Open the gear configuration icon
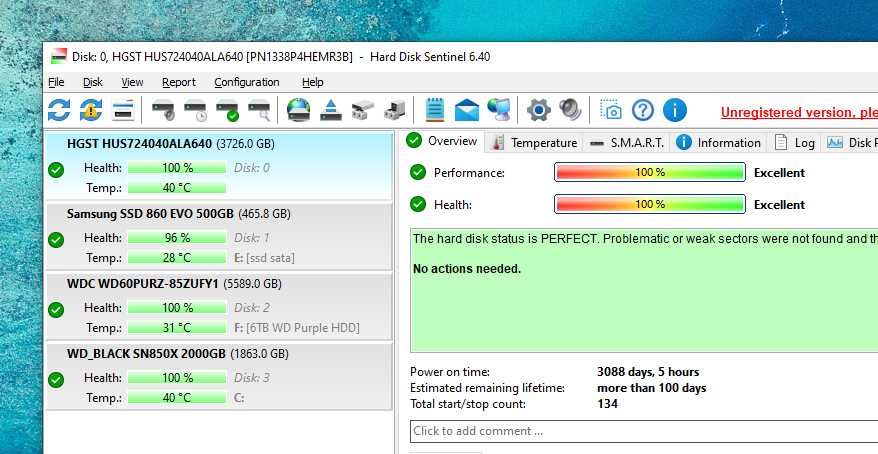 point(539,110)
